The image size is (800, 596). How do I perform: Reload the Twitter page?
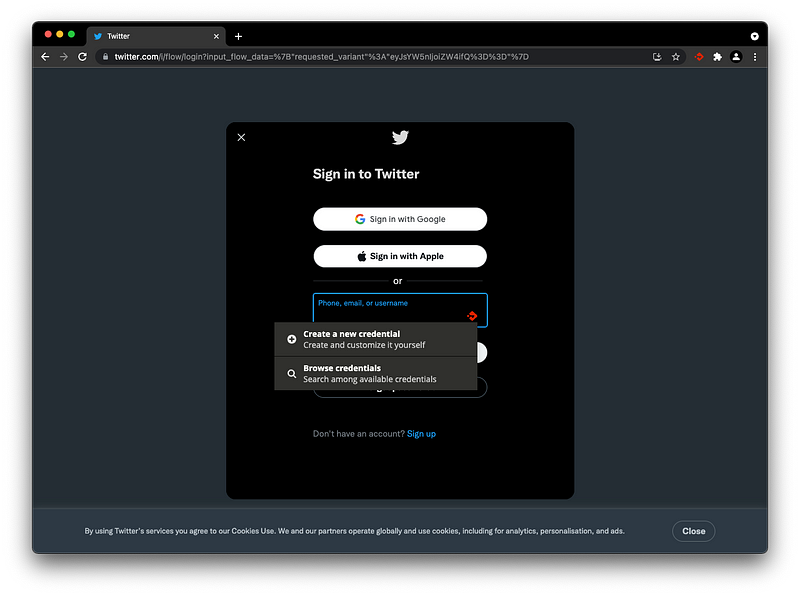click(82, 57)
